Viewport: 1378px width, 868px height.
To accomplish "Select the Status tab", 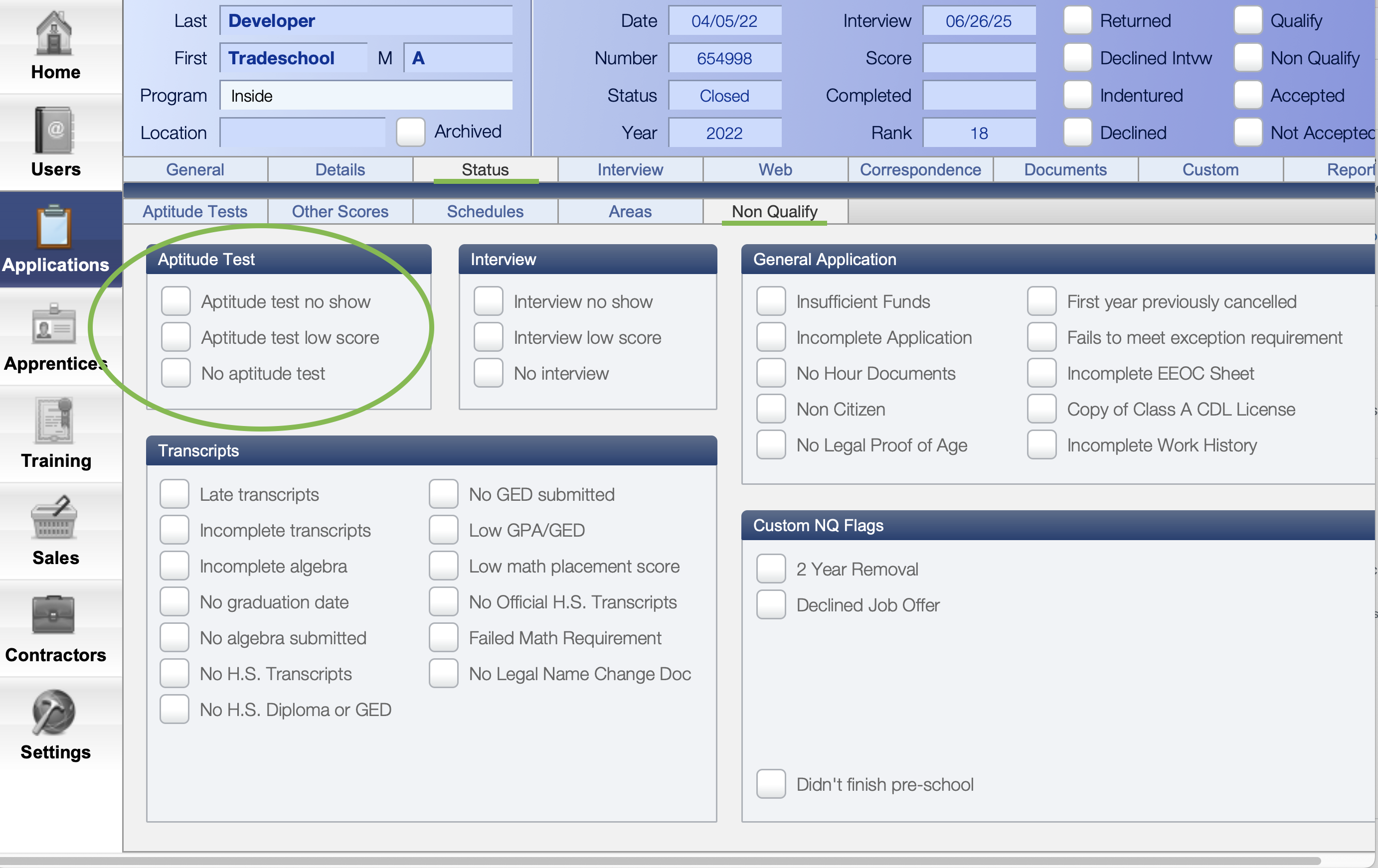I will click(x=485, y=170).
